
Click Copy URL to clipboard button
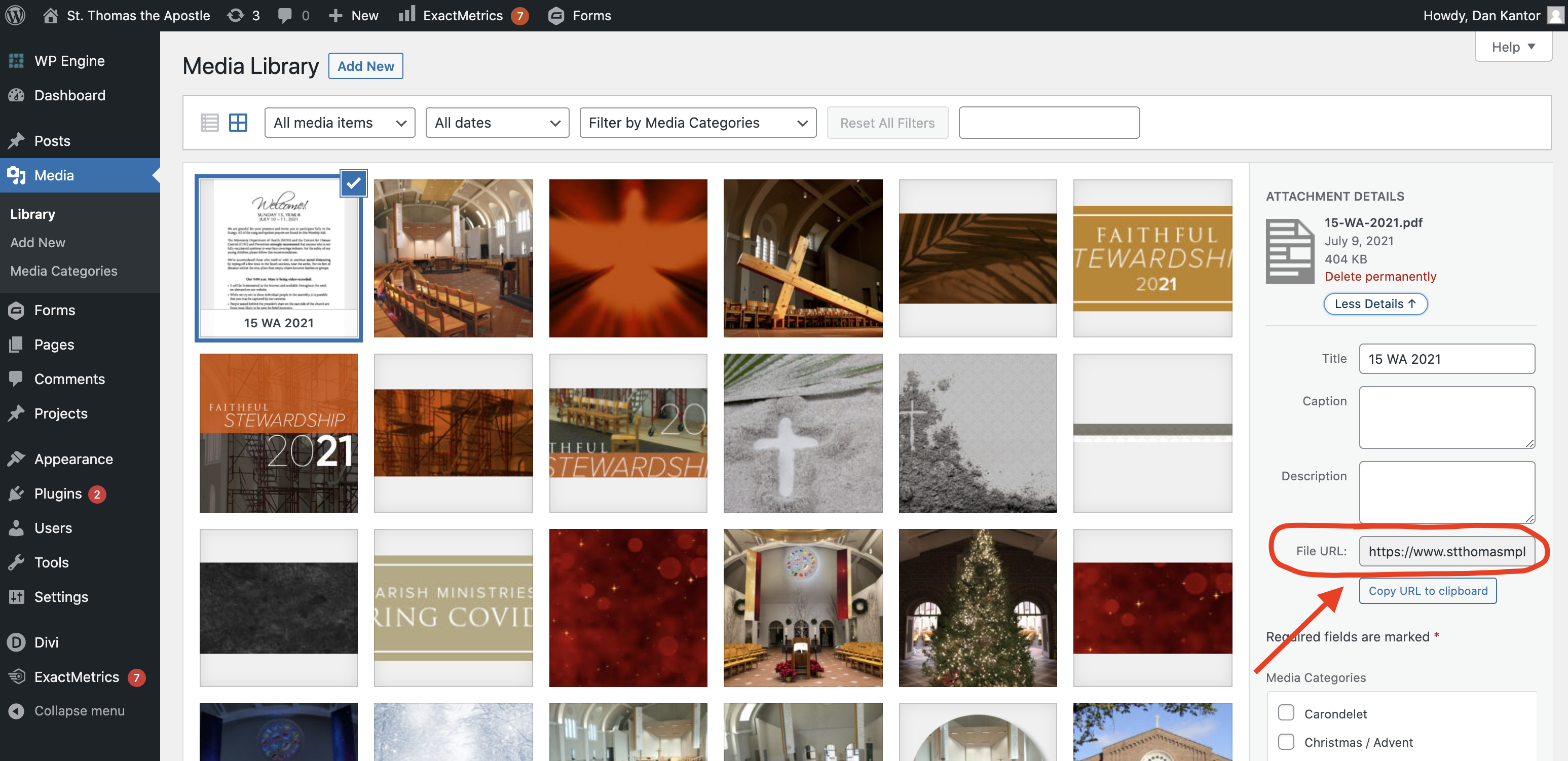pos(1428,591)
